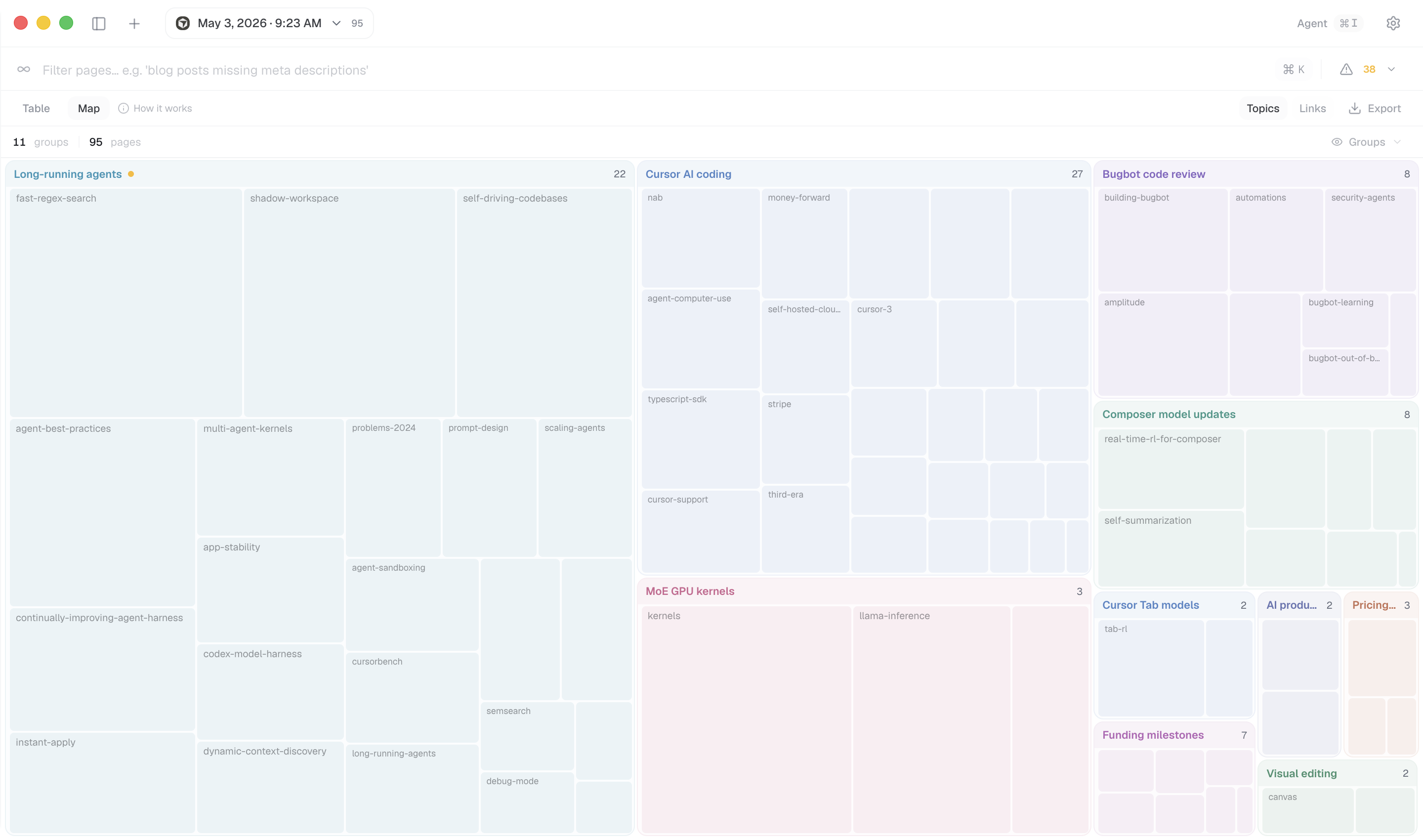Select the amplitude tile
This screenshot has width=1423, height=840.
[x=1163, y=344]
